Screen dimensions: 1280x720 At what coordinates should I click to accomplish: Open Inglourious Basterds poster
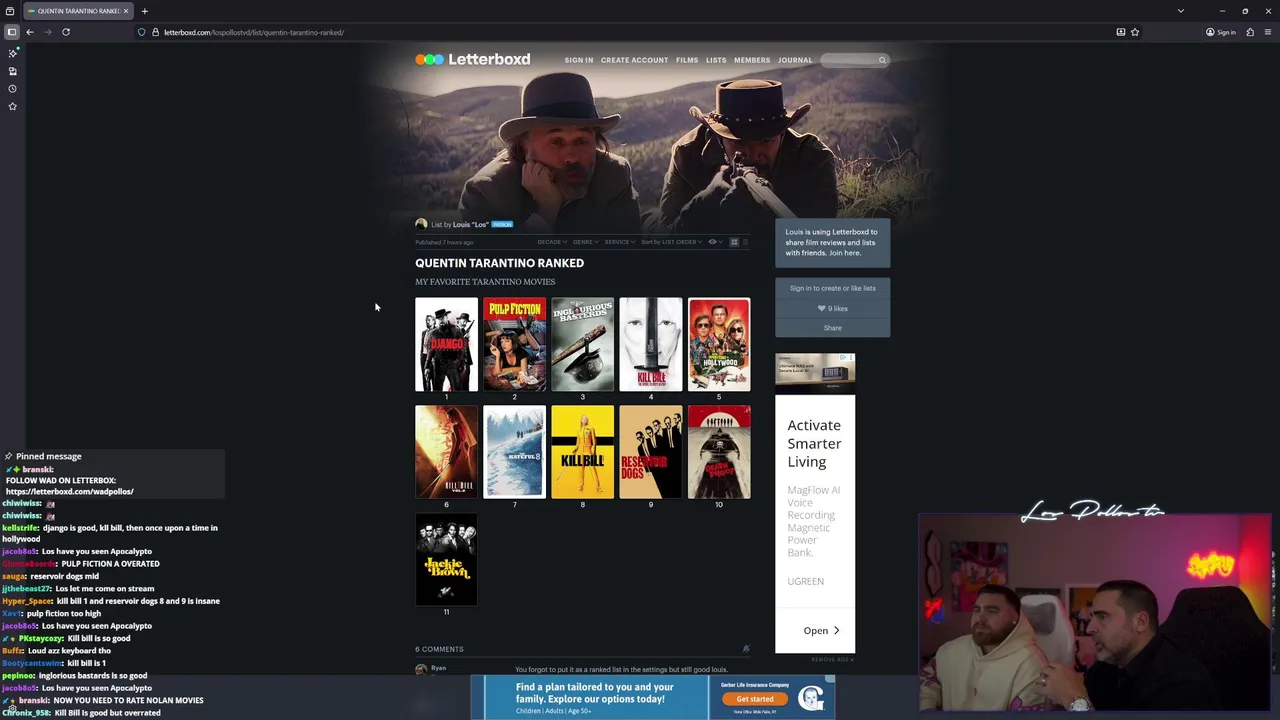click(x=582, y=344)
